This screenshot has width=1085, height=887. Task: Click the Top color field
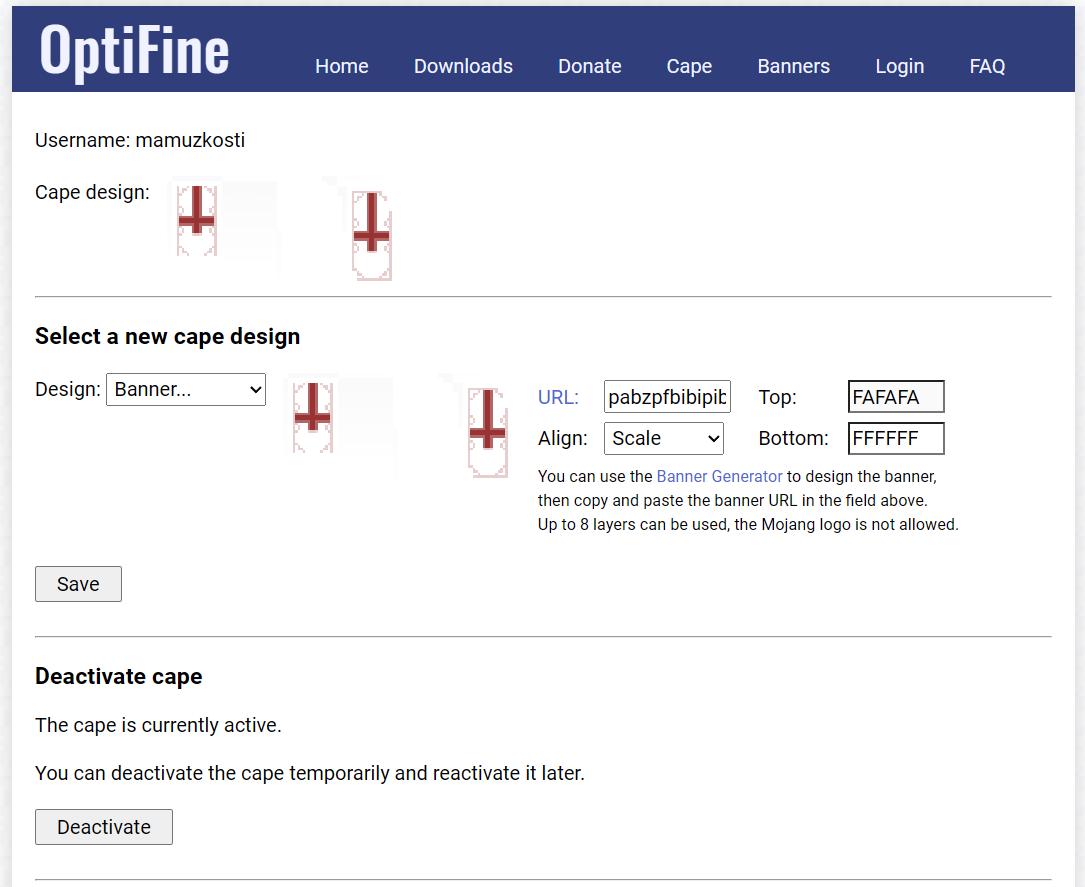pos(896,397)
